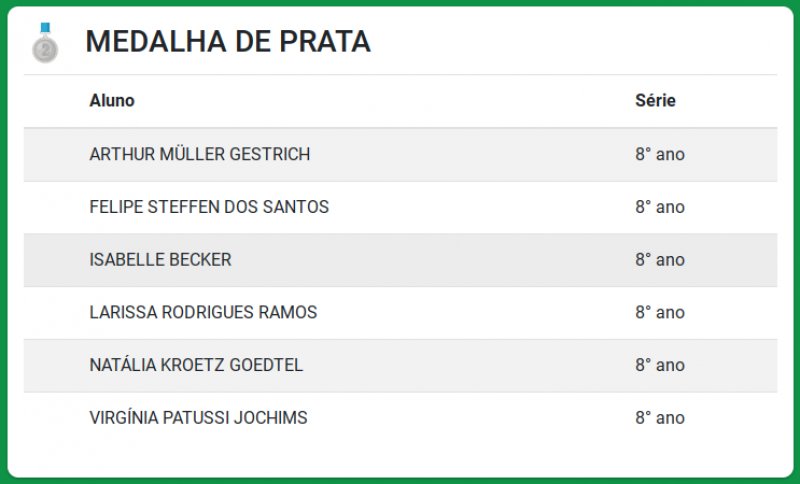Click the Série column header
This screenshot has width=800, height=484.
[655, 100]
